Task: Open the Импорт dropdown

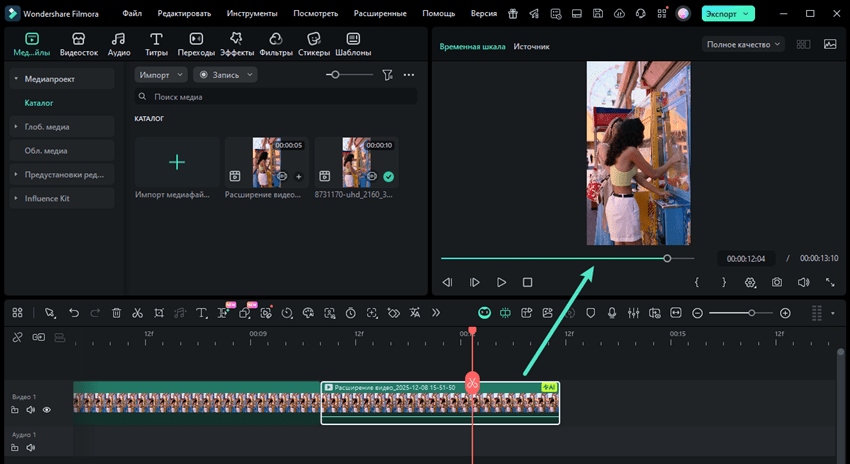Action: tap(161, 75)
